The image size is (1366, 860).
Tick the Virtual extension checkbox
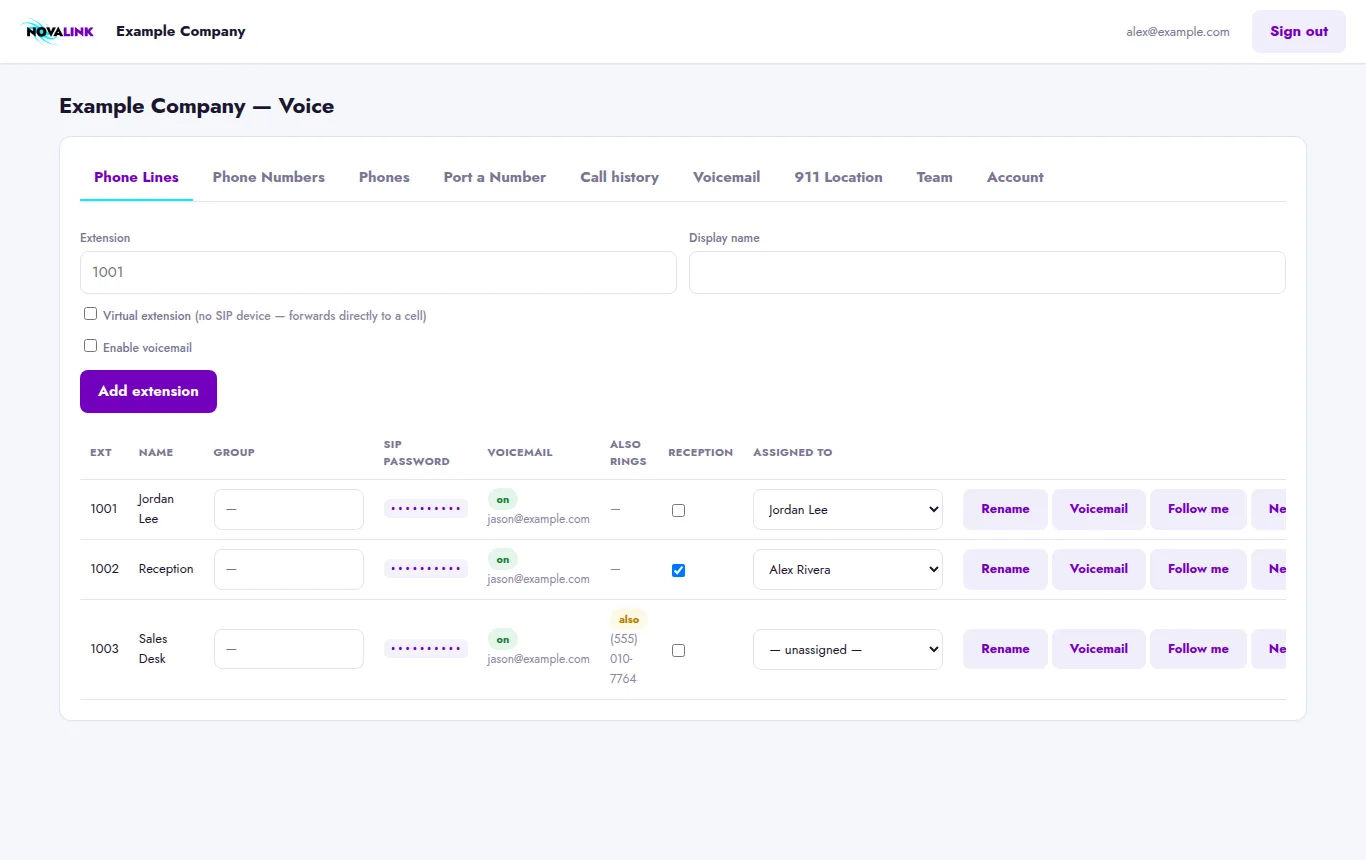click(x=91, y=314)
